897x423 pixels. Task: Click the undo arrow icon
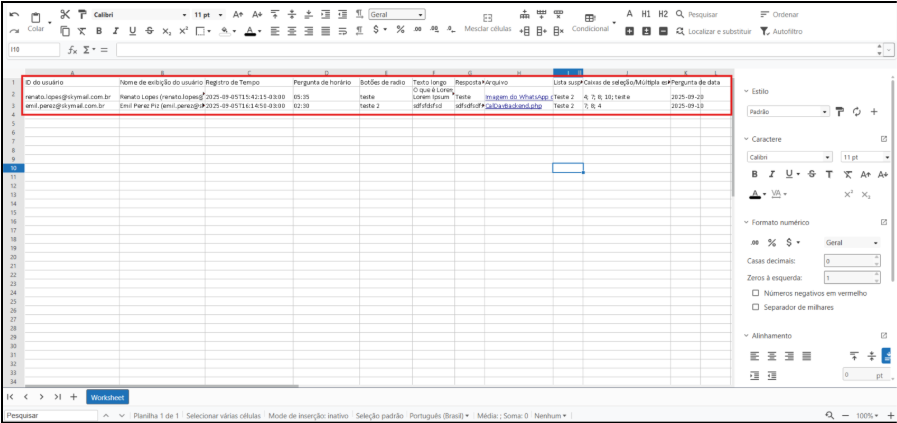[13, 15]
